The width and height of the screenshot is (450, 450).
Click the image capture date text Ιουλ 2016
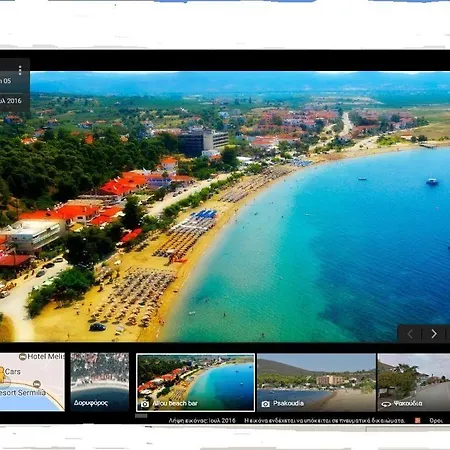(202, 421)
